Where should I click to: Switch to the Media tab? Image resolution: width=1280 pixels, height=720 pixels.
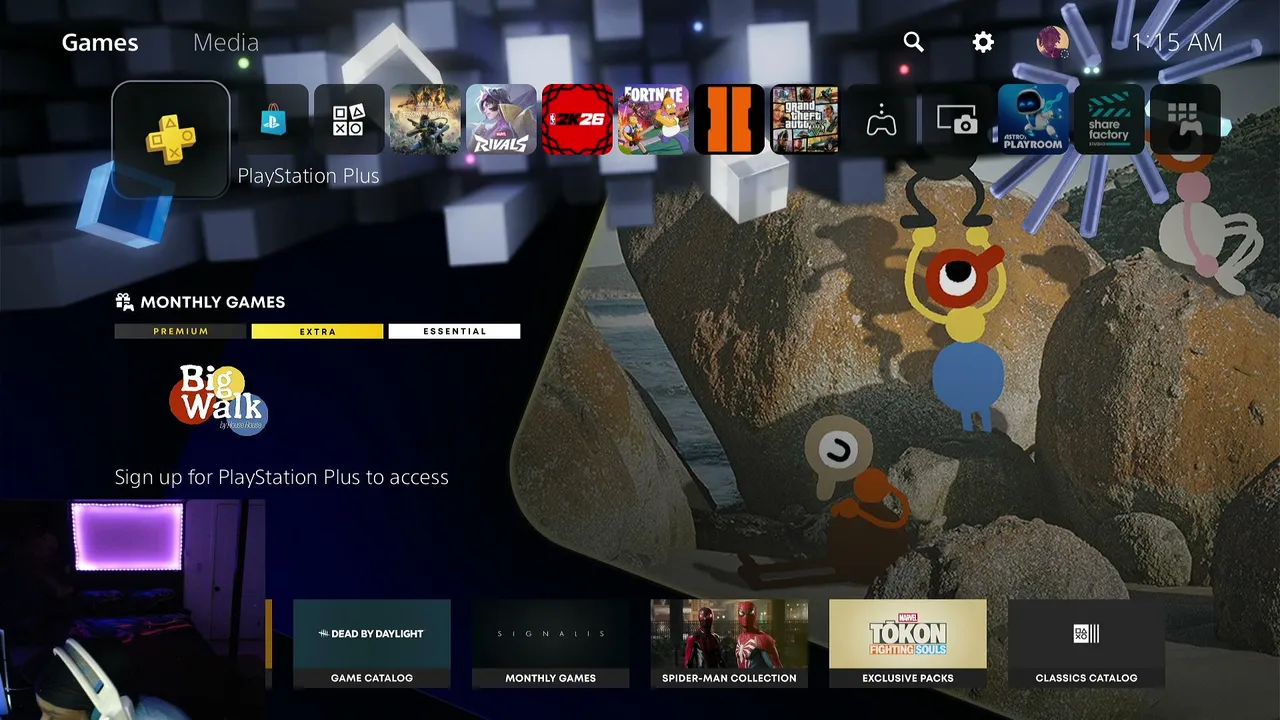click(226, 42)
